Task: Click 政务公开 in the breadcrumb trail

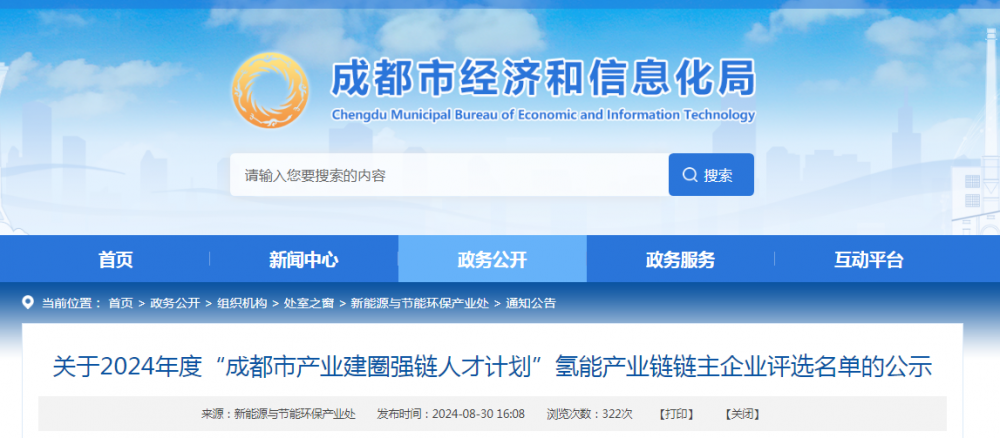Action: pyautogui.click(x=175, y=303)
